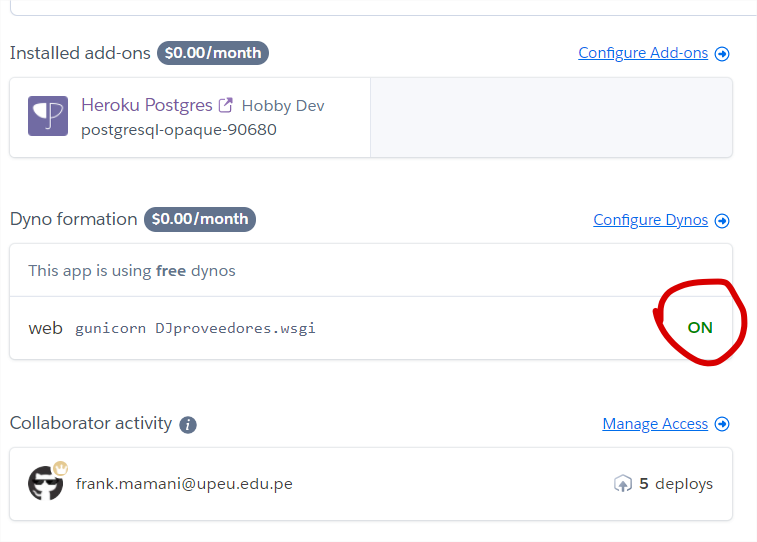
Task: Click the 5 deploys count
Action: [675, 484]
